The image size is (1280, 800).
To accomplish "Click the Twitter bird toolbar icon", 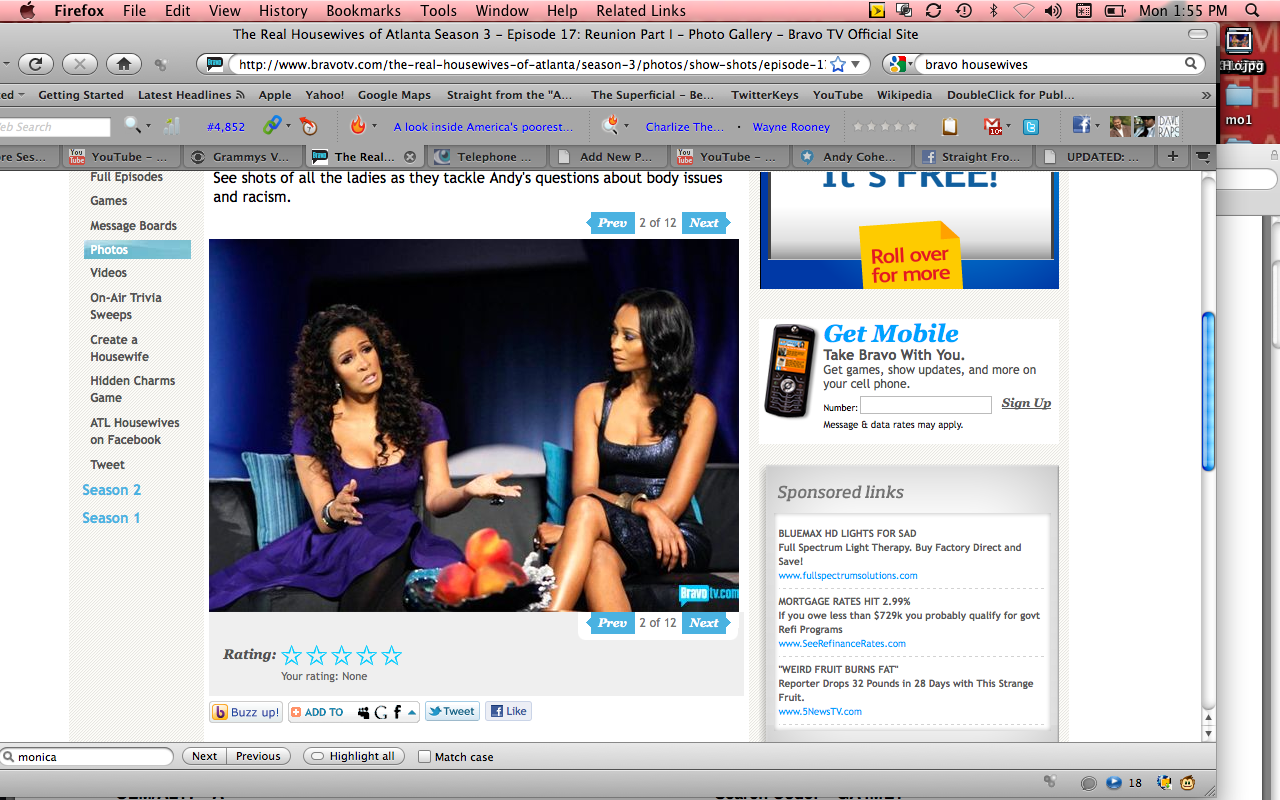I will tap(1030, 126).
